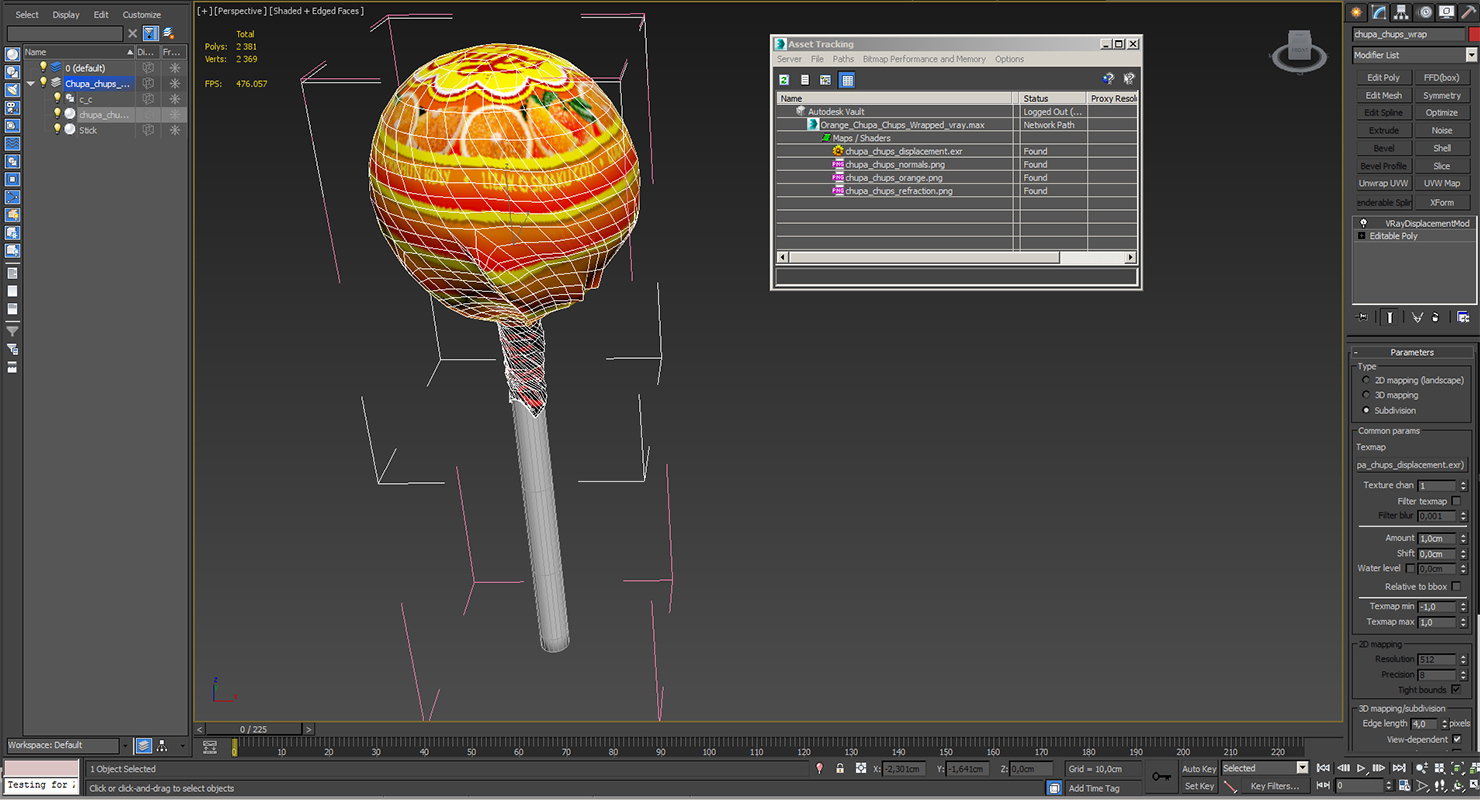
Task: Open Bitmap Performance and Memory menu
Action: (924, 59)
